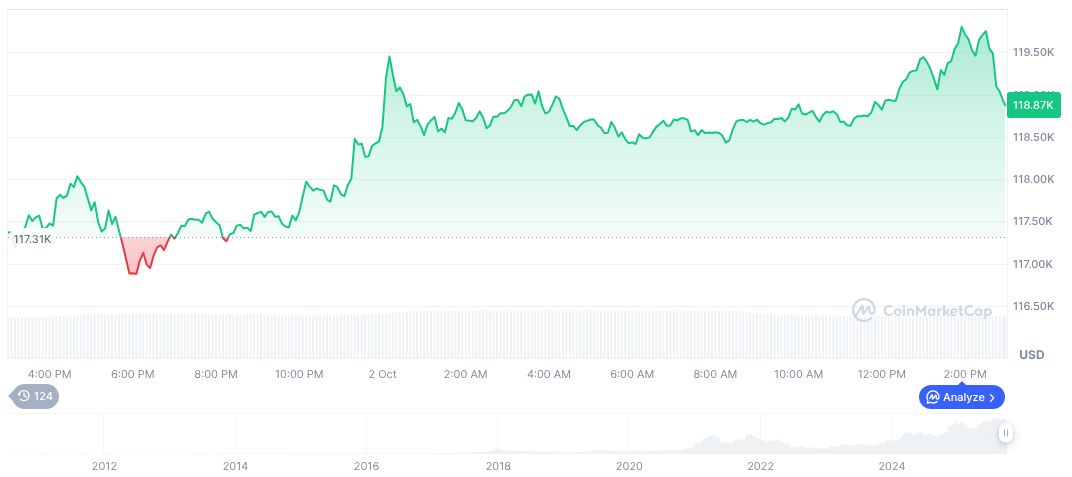Click the 118.00K price axis label
Viewport: 1072px width, 477px height.
tap(1033, 179)
